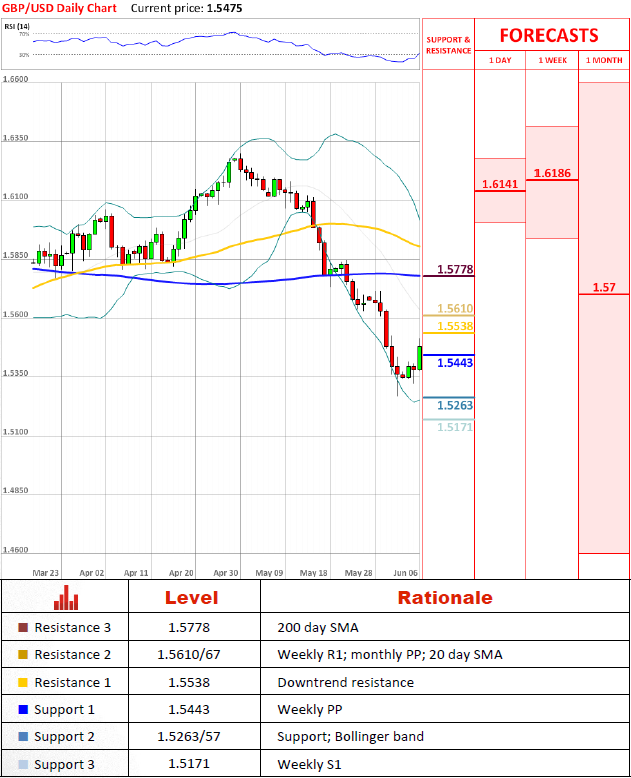631x778 pixels.
Task: Click the 1.6600 price axis label
Action: pyautogui.click(x=15, y=79)
